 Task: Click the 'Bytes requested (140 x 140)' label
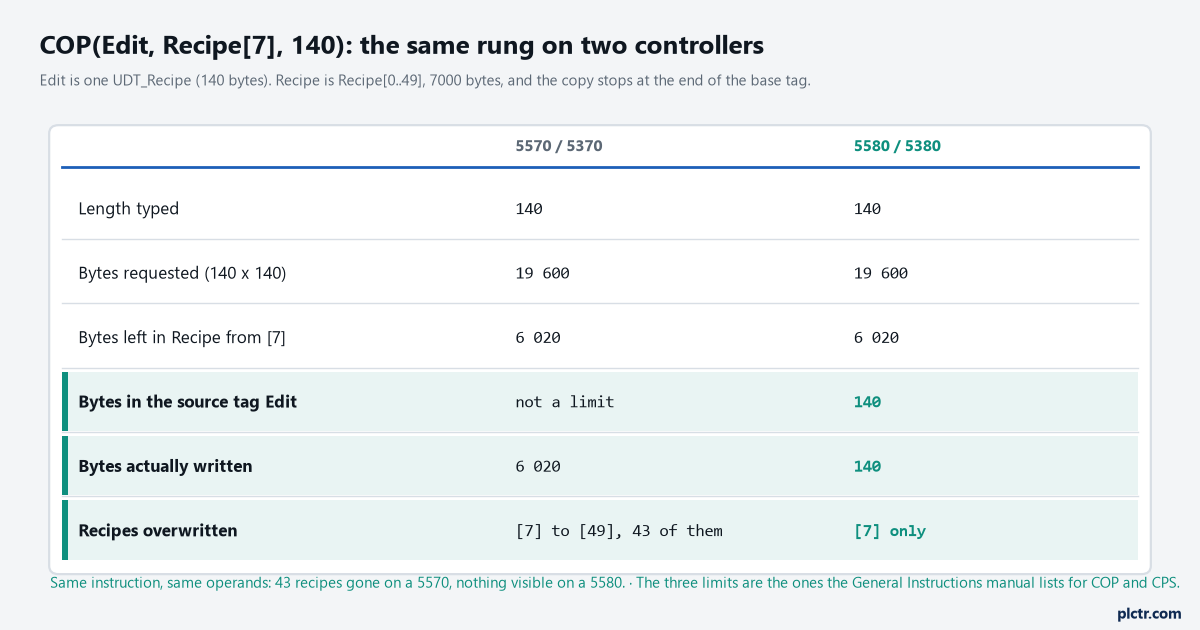(182, 273)
